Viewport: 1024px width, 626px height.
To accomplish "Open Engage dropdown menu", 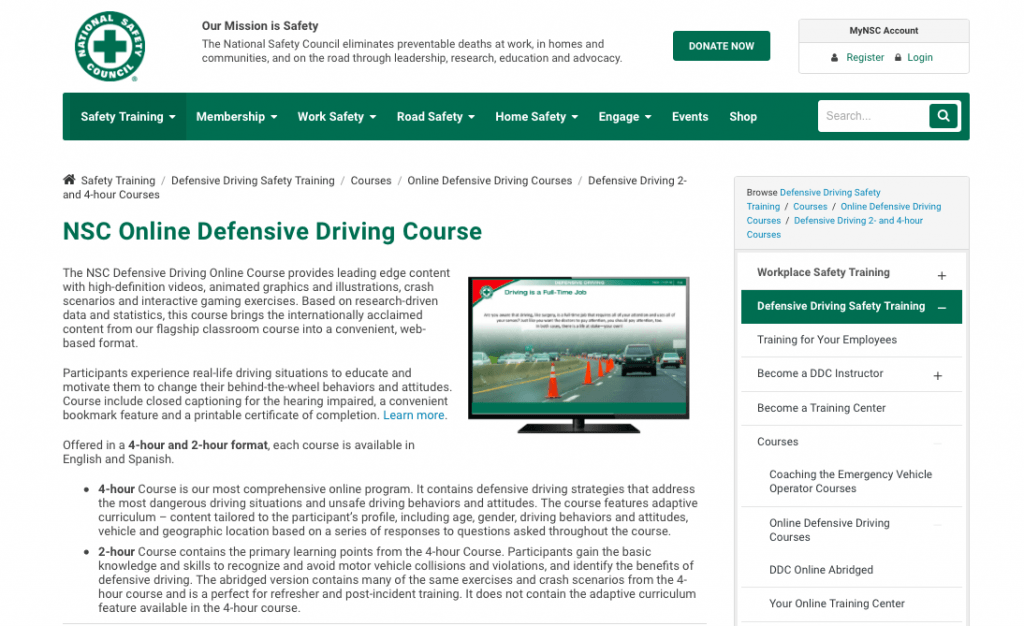I will pyautogui.click(x=625, y=117).
